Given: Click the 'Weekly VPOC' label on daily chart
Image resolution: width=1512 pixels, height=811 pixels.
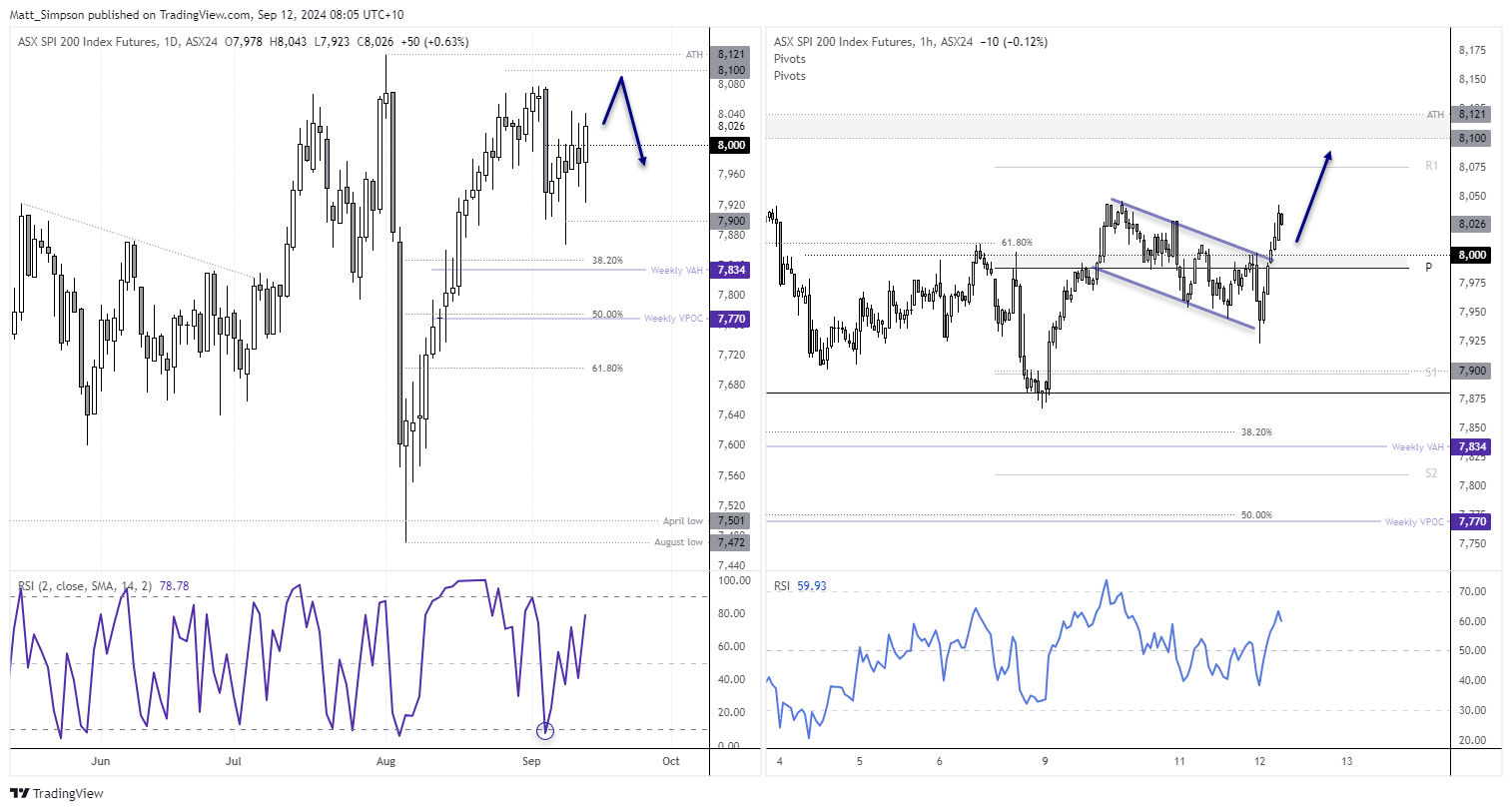Looking at the screenshot, I should coord(674,319).
